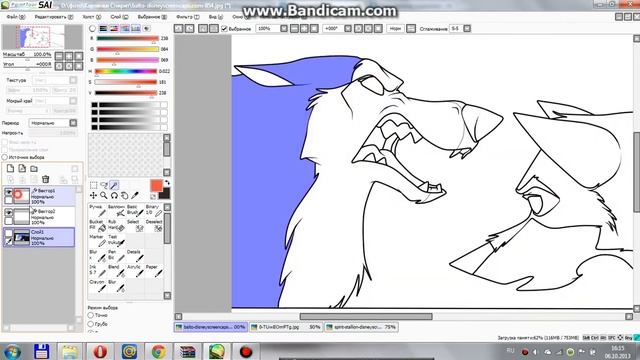Choose the Bucket Fill tool
The height and width of the screenshot is (360, 640).
(98, 225)
